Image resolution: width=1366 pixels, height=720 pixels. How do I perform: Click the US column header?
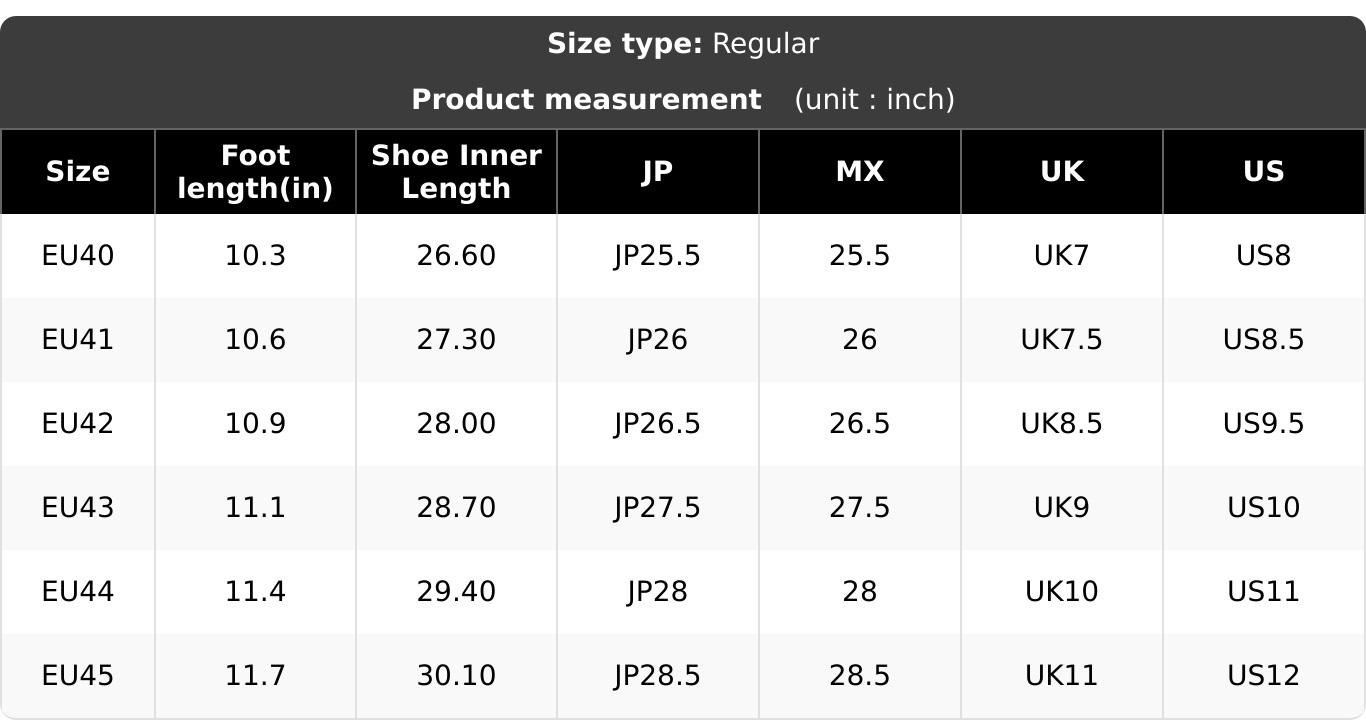[1263, 172]
